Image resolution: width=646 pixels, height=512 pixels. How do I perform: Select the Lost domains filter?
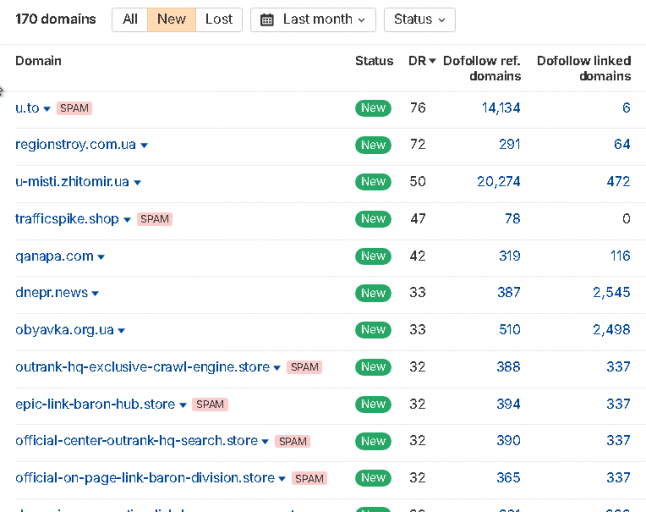[x=219, y=19]
